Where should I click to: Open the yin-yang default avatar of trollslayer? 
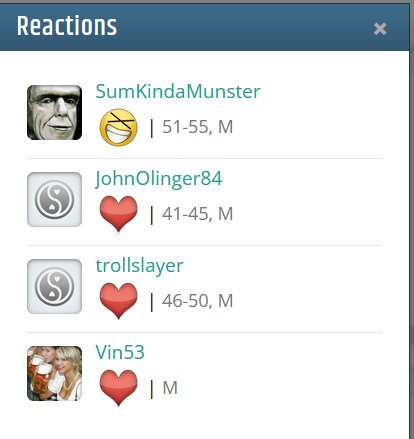click(x=54, y=286)
